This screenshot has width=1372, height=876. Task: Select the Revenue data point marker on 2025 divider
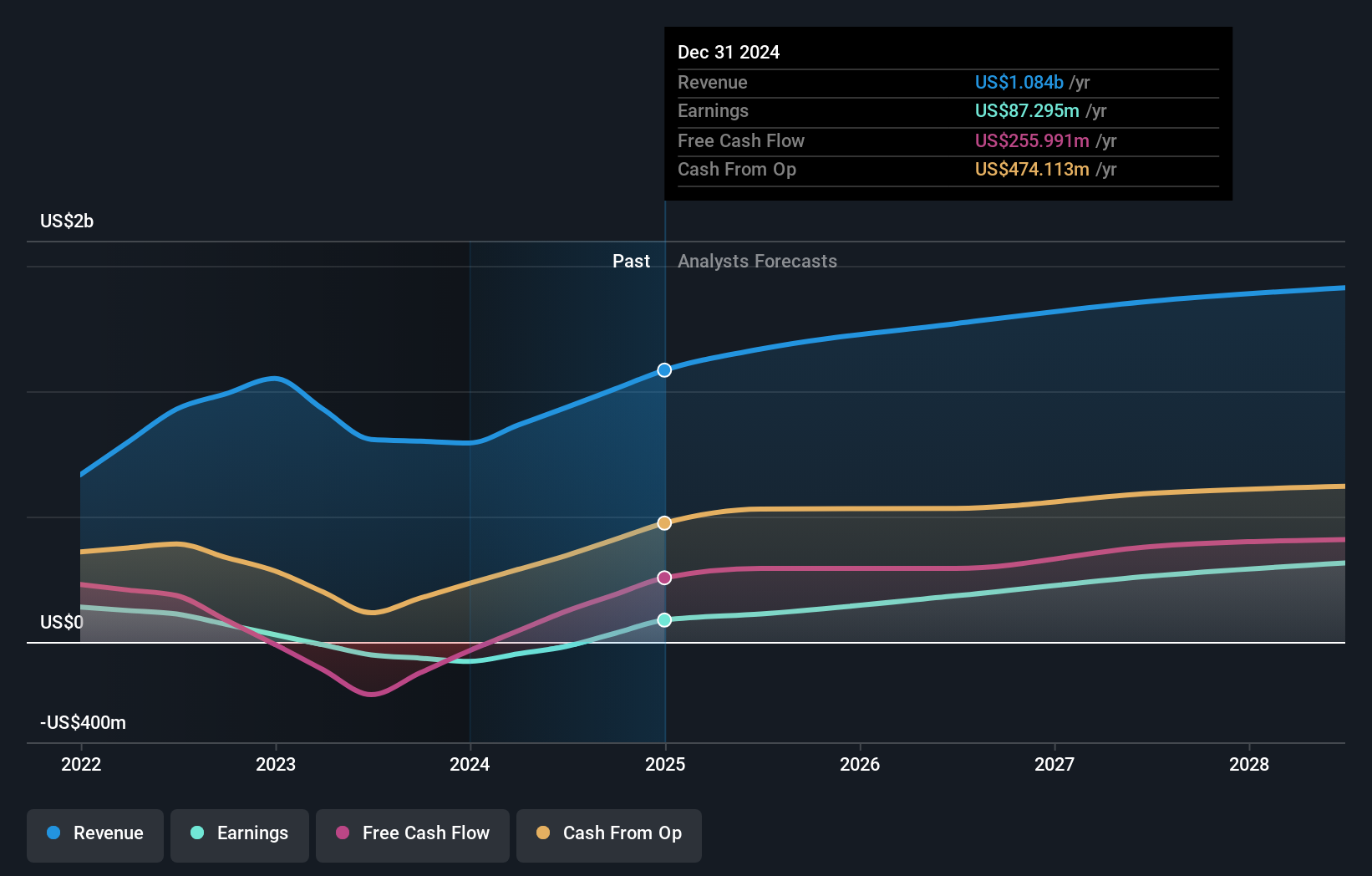pyautogui.click(x=664, y=369)
